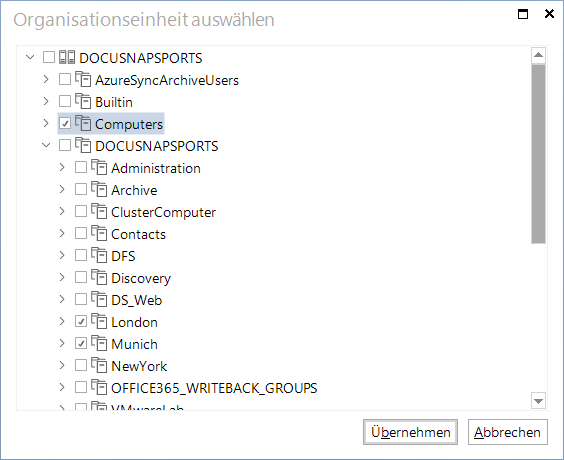Screen dimensions: 564x460
Task: Check the Archive checkbox
Action: (x=81, y=189)
